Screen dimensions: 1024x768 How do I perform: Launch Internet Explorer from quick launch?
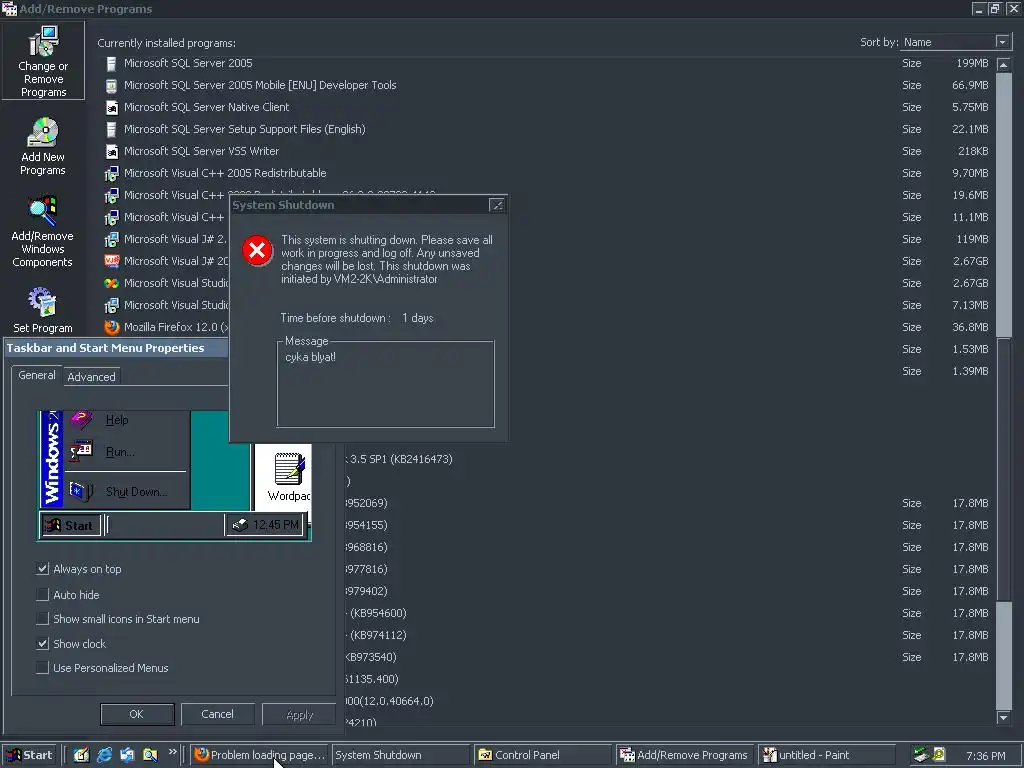point(104,755)
